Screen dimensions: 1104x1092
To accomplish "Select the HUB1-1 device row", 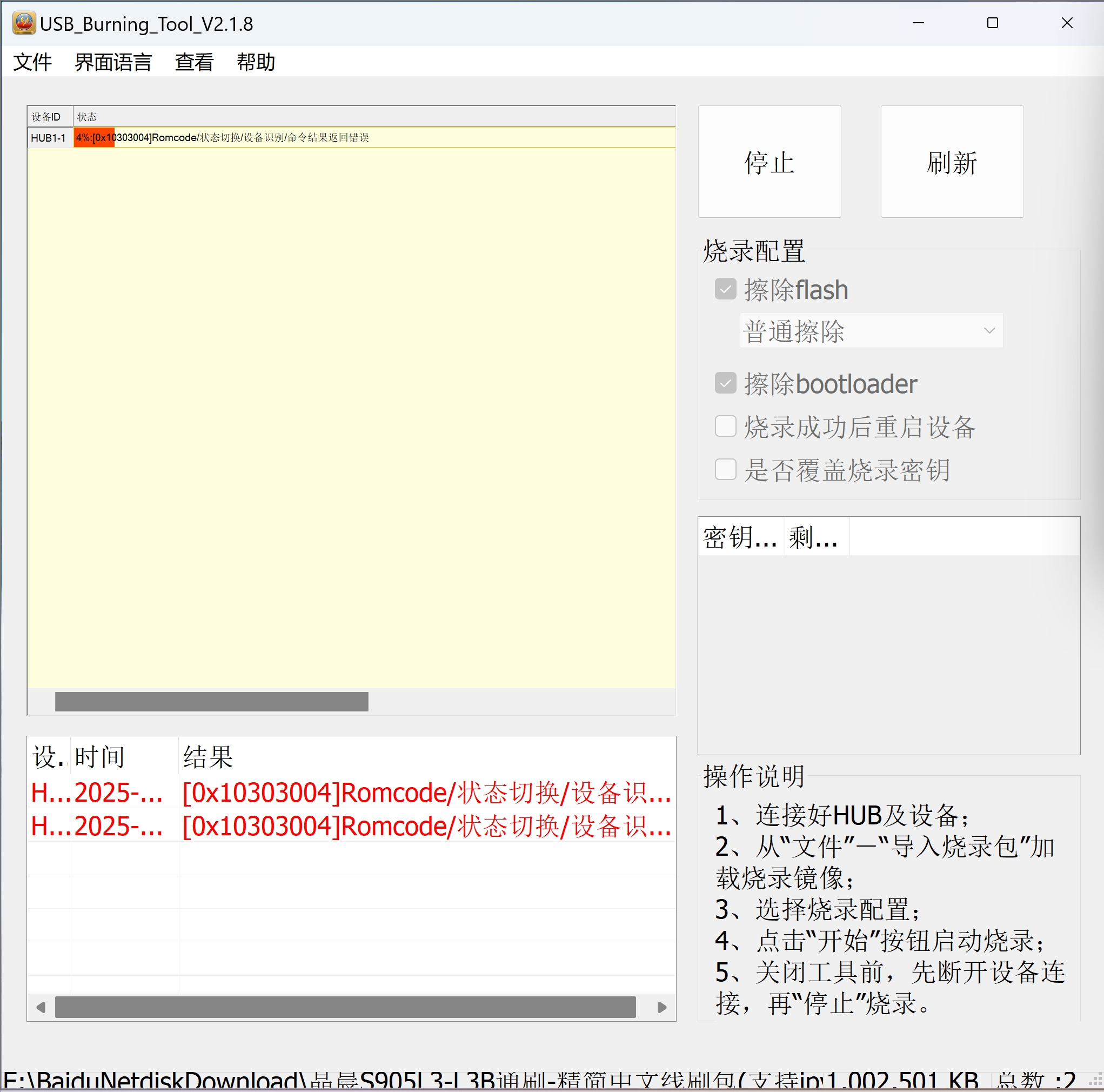I will pyautogui.click(x=49, y=137).
